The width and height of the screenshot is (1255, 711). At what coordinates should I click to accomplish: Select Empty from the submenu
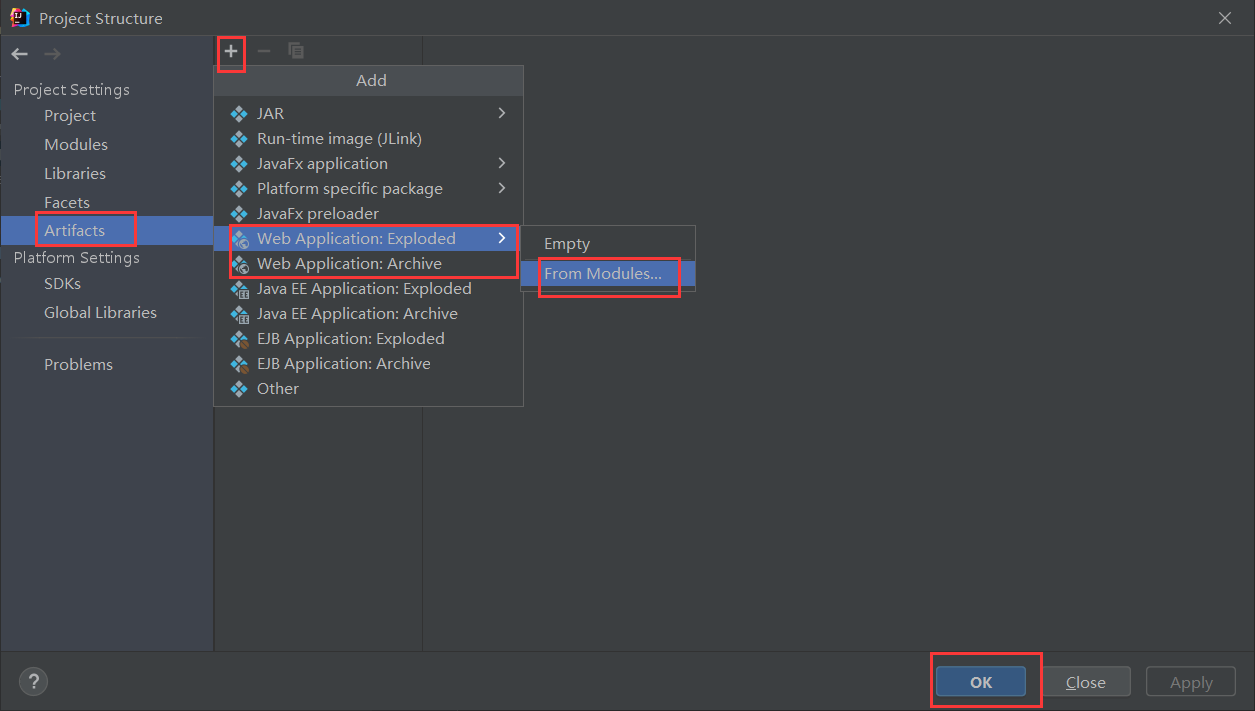[x=567, y=244]
